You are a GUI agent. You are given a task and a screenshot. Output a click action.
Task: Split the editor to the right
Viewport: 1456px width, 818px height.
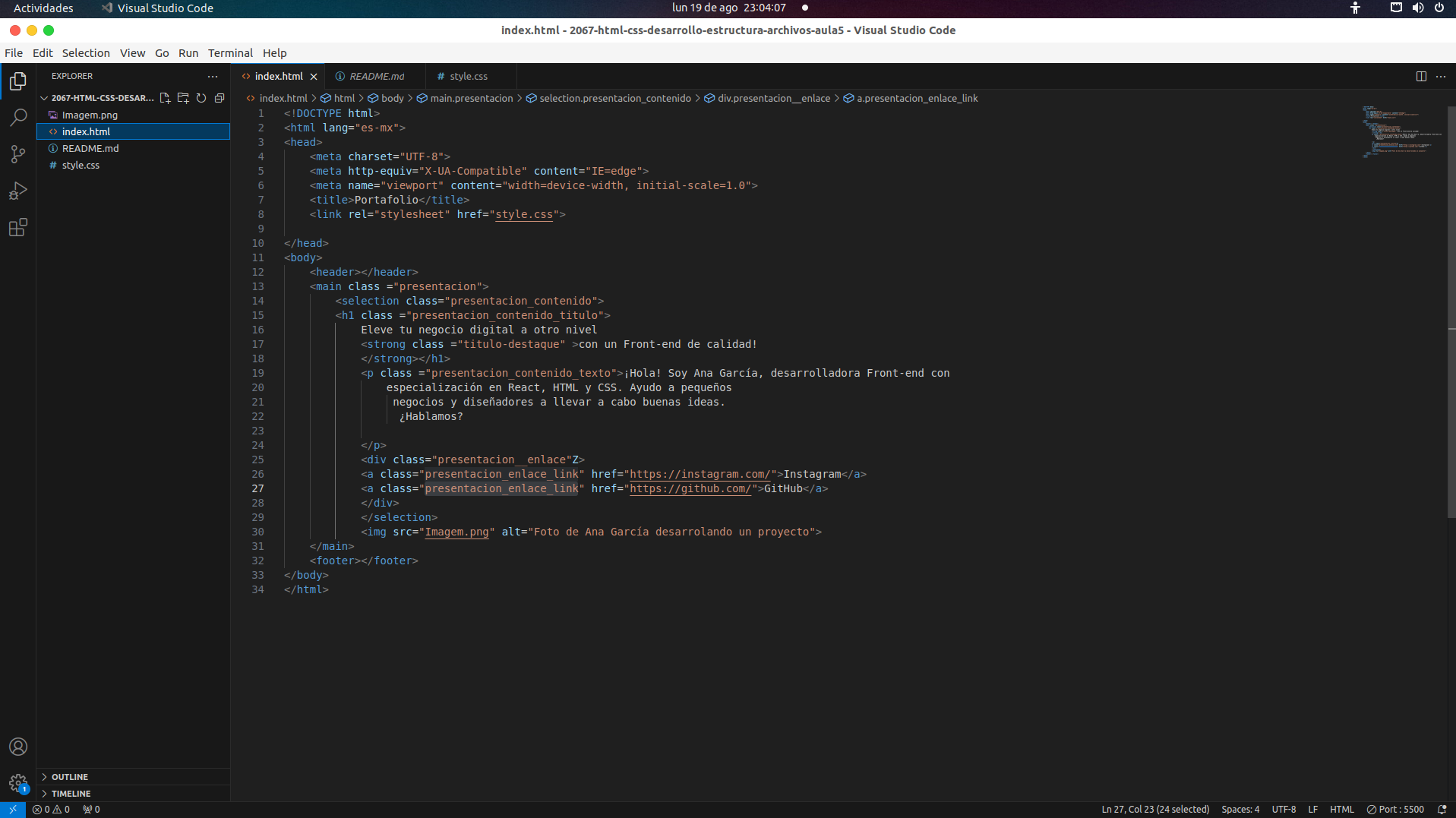click(1421, 76)
